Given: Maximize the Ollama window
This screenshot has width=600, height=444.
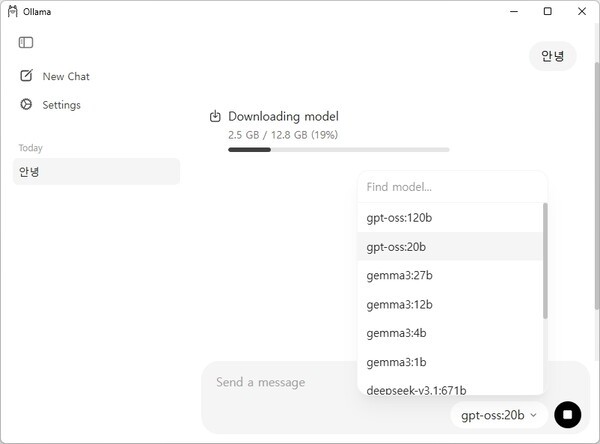Looking at the screenshot, I should coord(547,11).
